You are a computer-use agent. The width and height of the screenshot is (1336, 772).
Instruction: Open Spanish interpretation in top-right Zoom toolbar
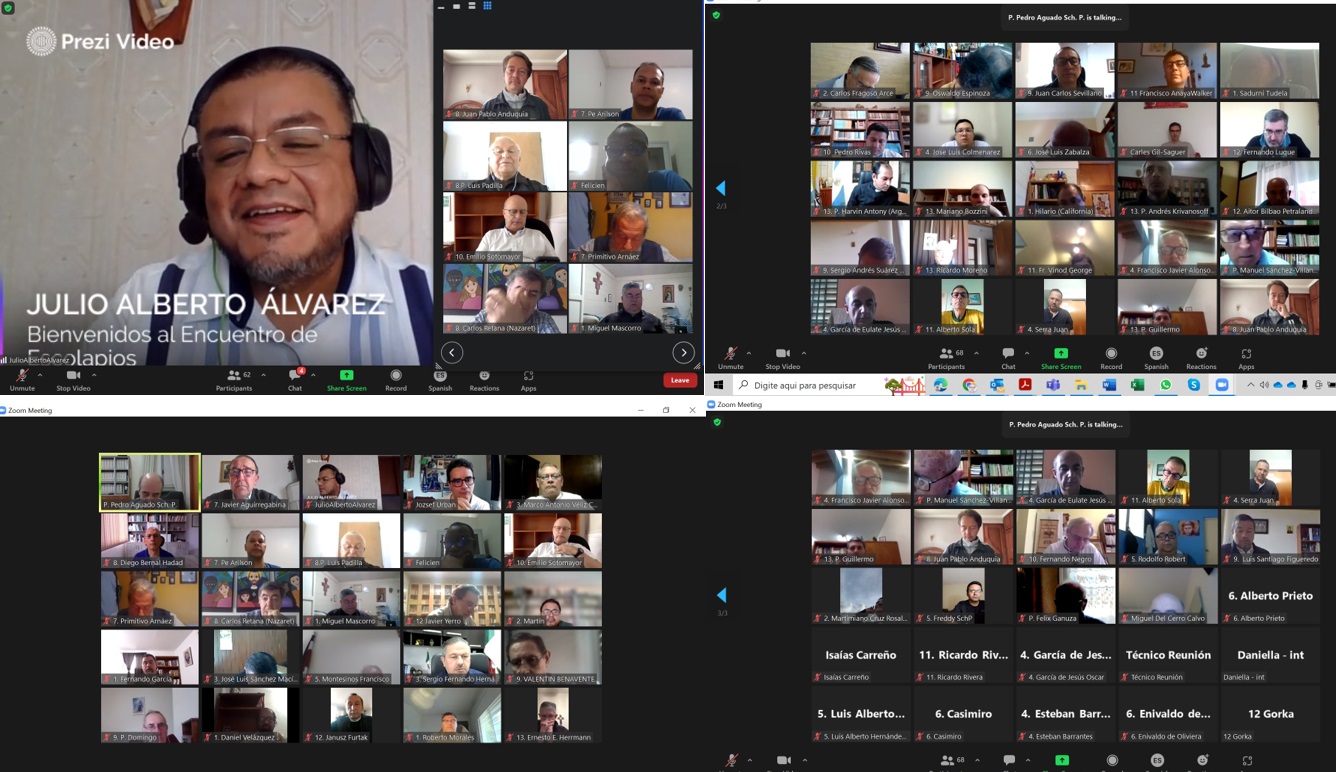click(x=1156, y=358)
